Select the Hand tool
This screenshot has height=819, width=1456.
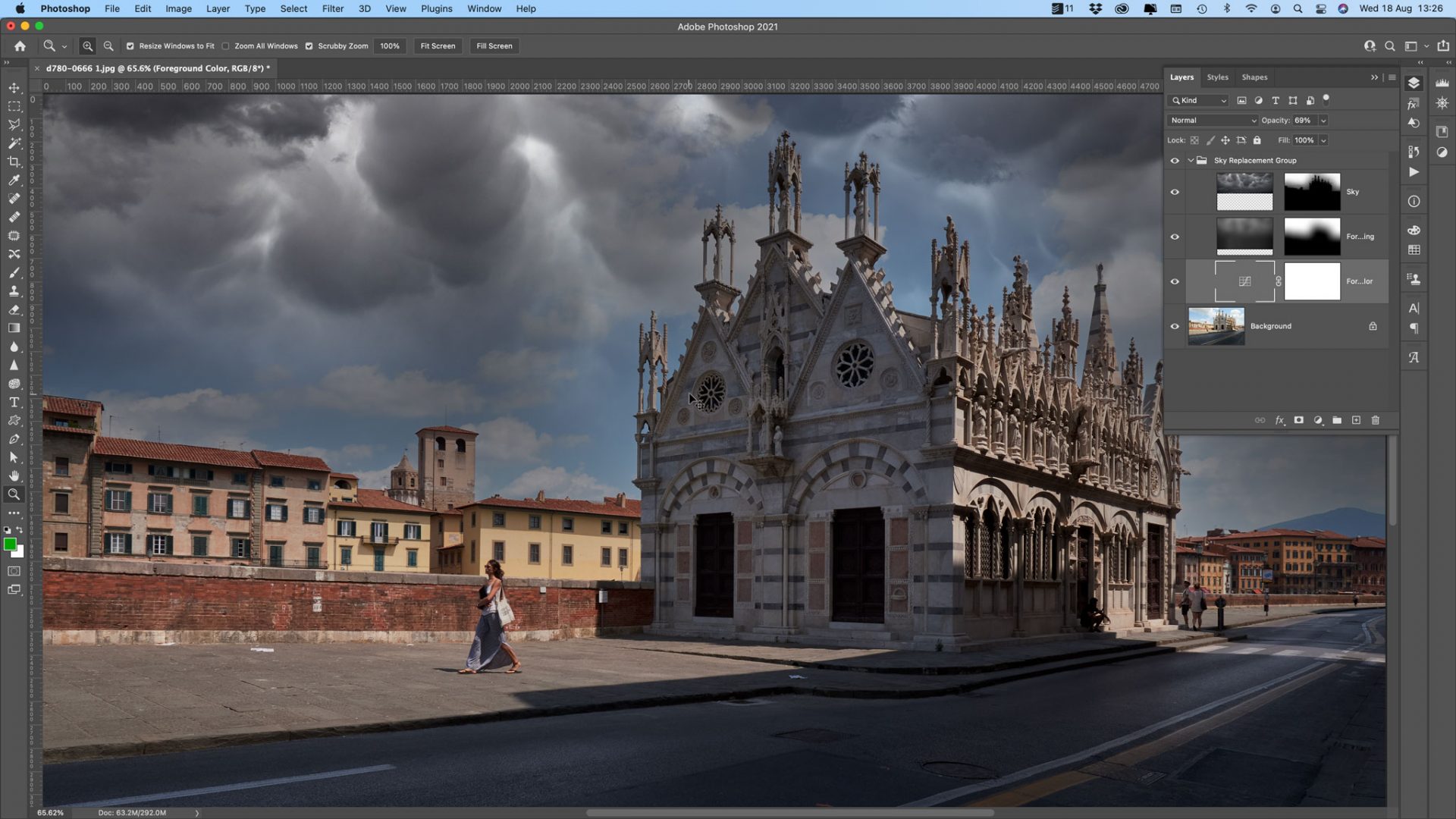pos(14,476)
